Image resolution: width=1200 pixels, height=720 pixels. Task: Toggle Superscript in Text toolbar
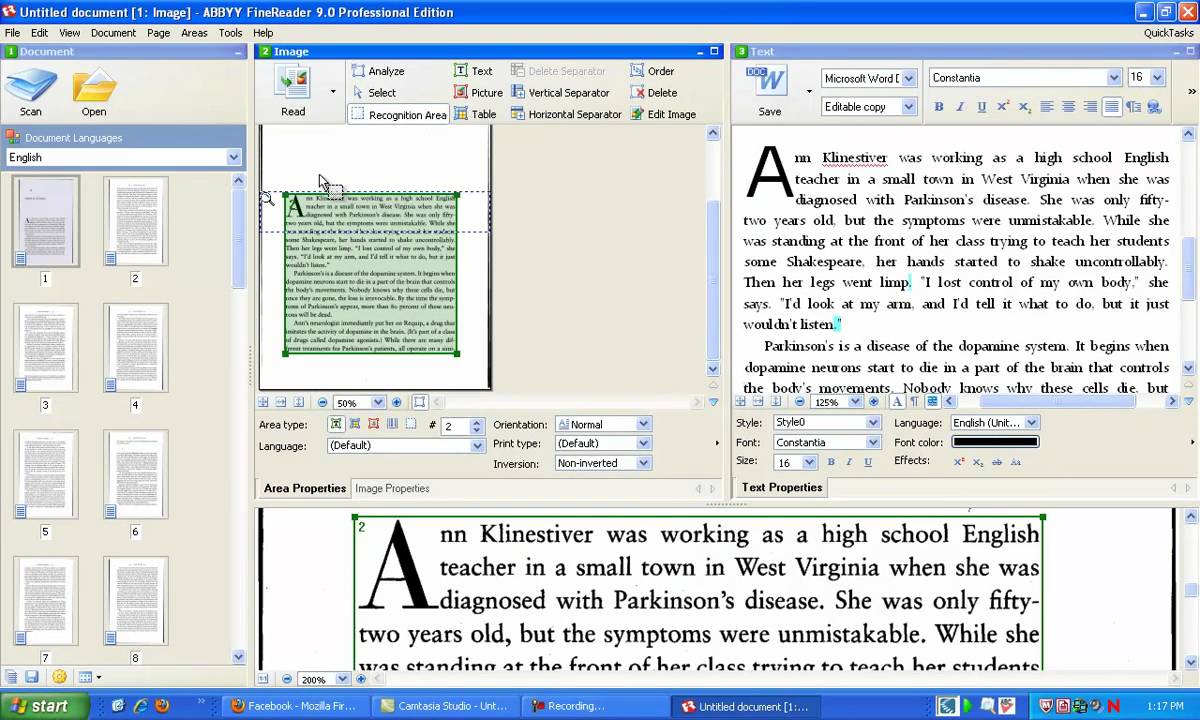[1003, 107]
